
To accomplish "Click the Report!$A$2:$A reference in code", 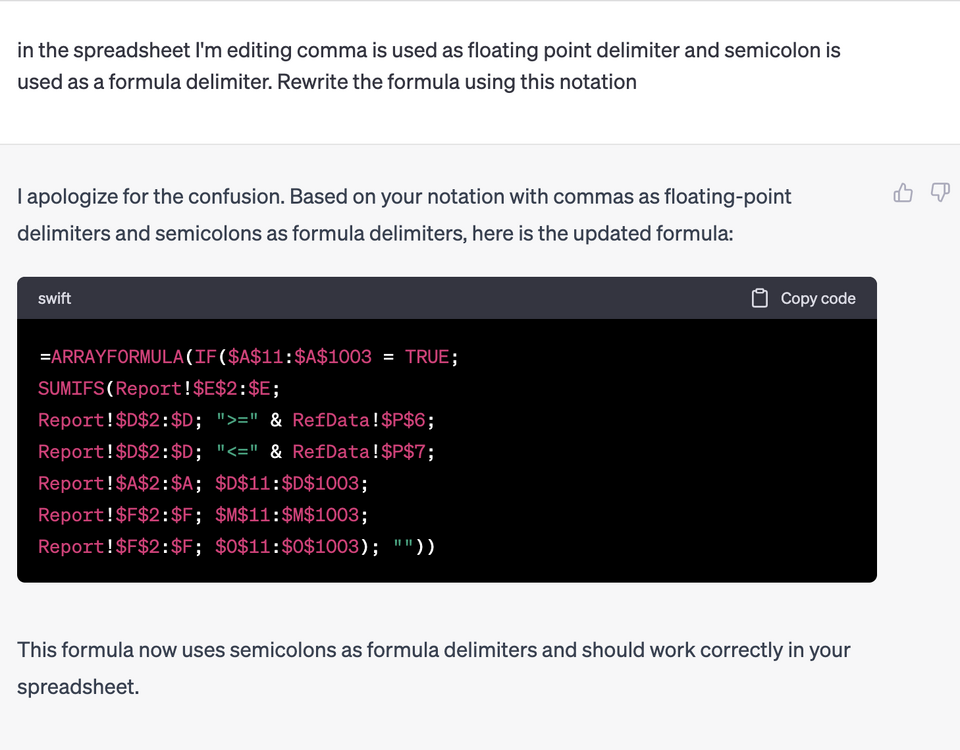I will point(116,484).
